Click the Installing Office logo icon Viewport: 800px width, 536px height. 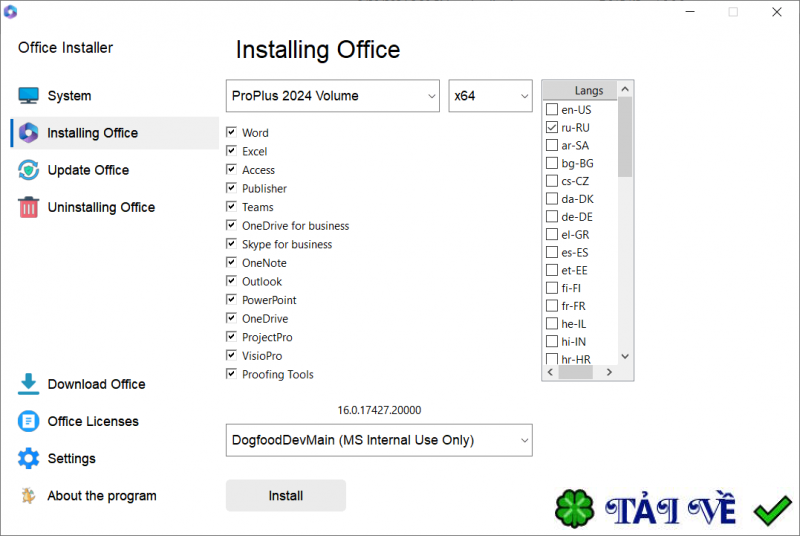(29, 133)
